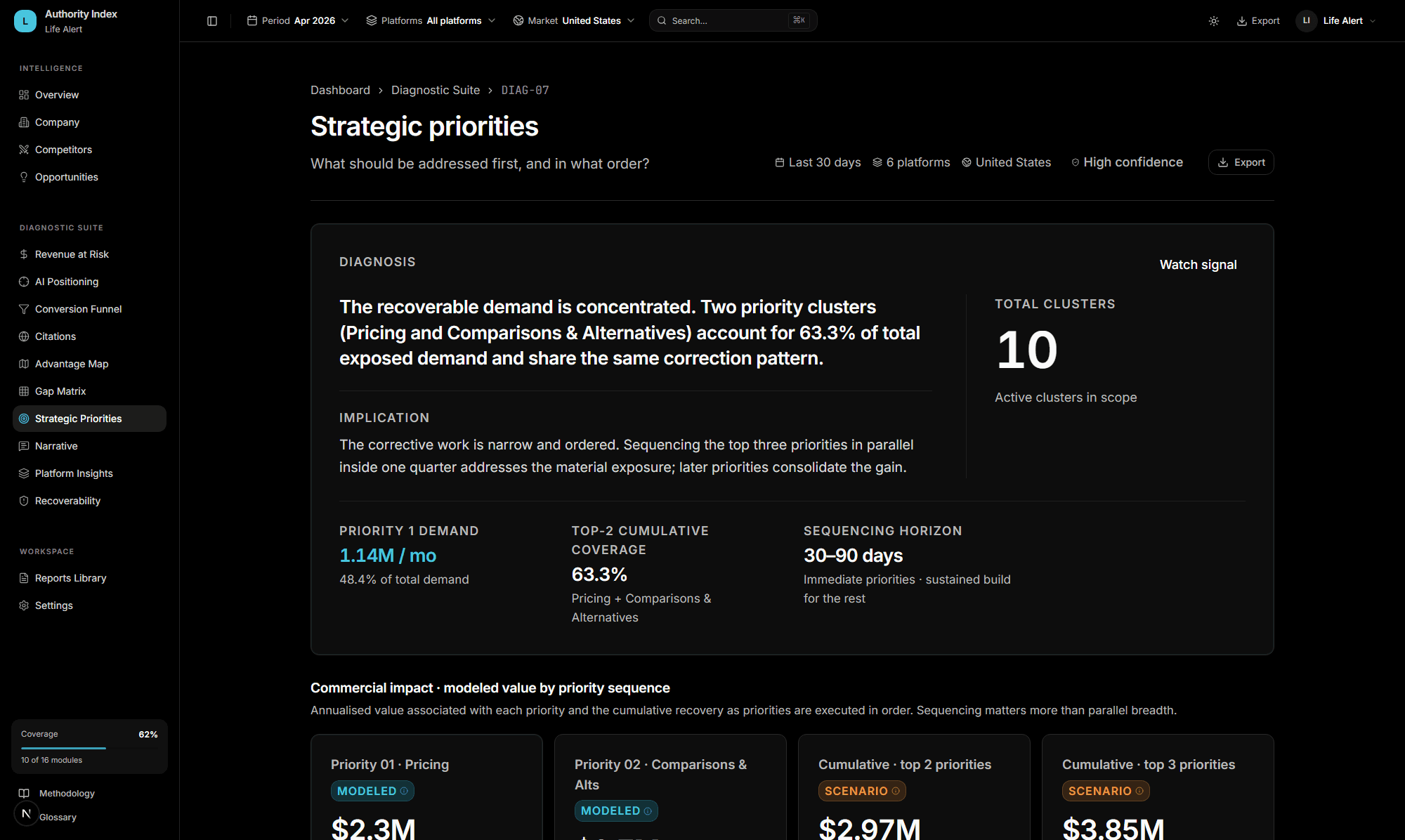Click the Conversion Funnel filter icon
1405x840 pixels.
[24, 309]
